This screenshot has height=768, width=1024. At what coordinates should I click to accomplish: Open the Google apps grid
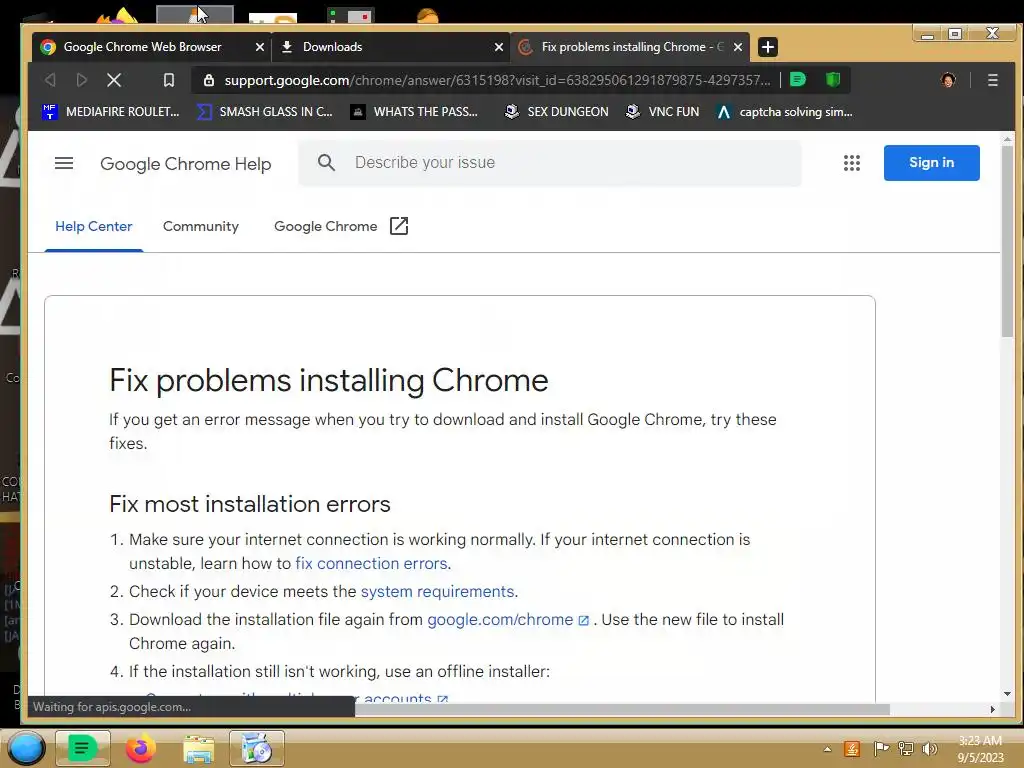[x=852, y=163]
